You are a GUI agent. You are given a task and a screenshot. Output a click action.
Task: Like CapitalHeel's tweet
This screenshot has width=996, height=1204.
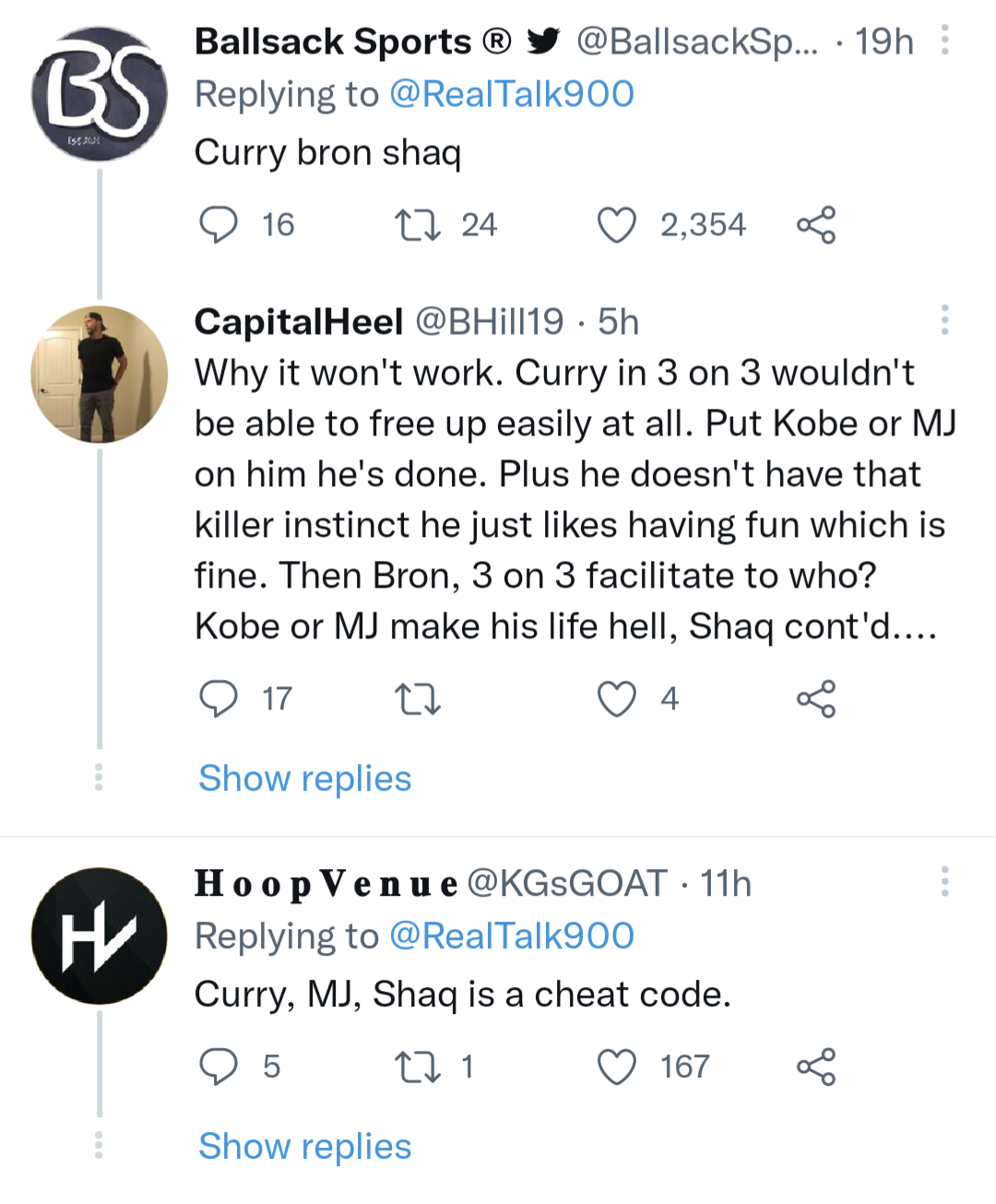point(617,699)
